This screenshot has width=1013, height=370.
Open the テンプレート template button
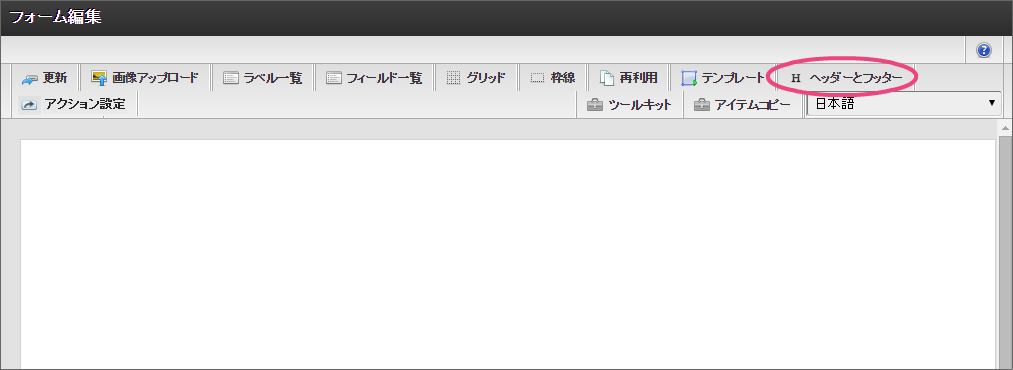[x=722, y=78]
